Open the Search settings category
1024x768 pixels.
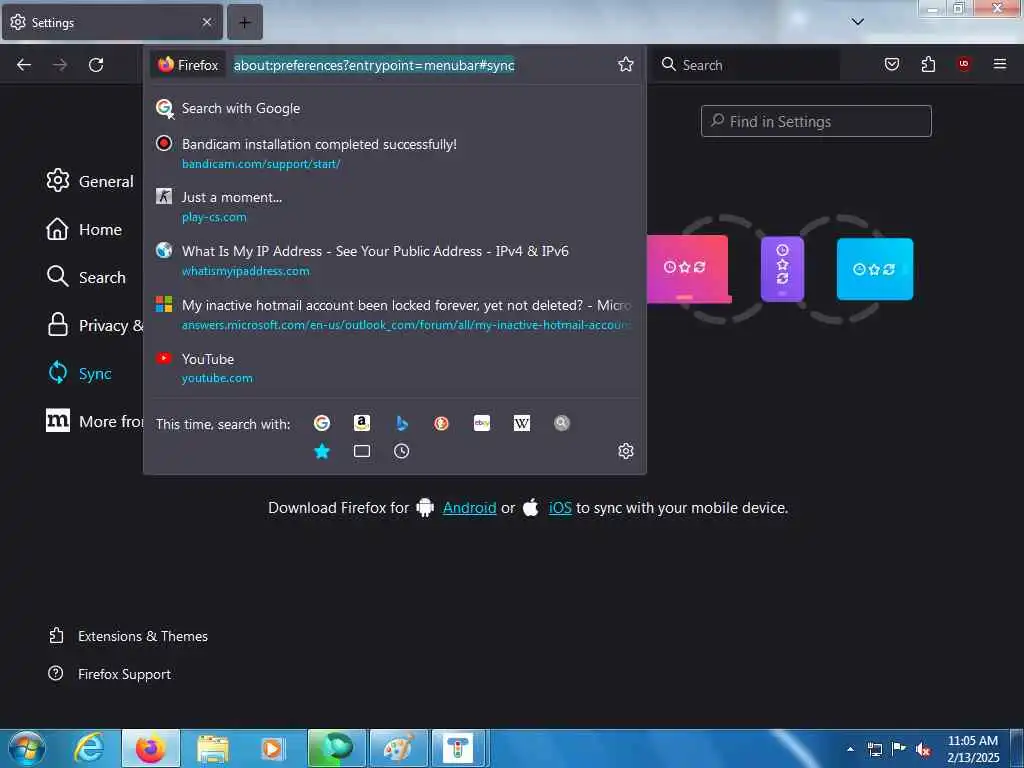click(x=86, y=277)
